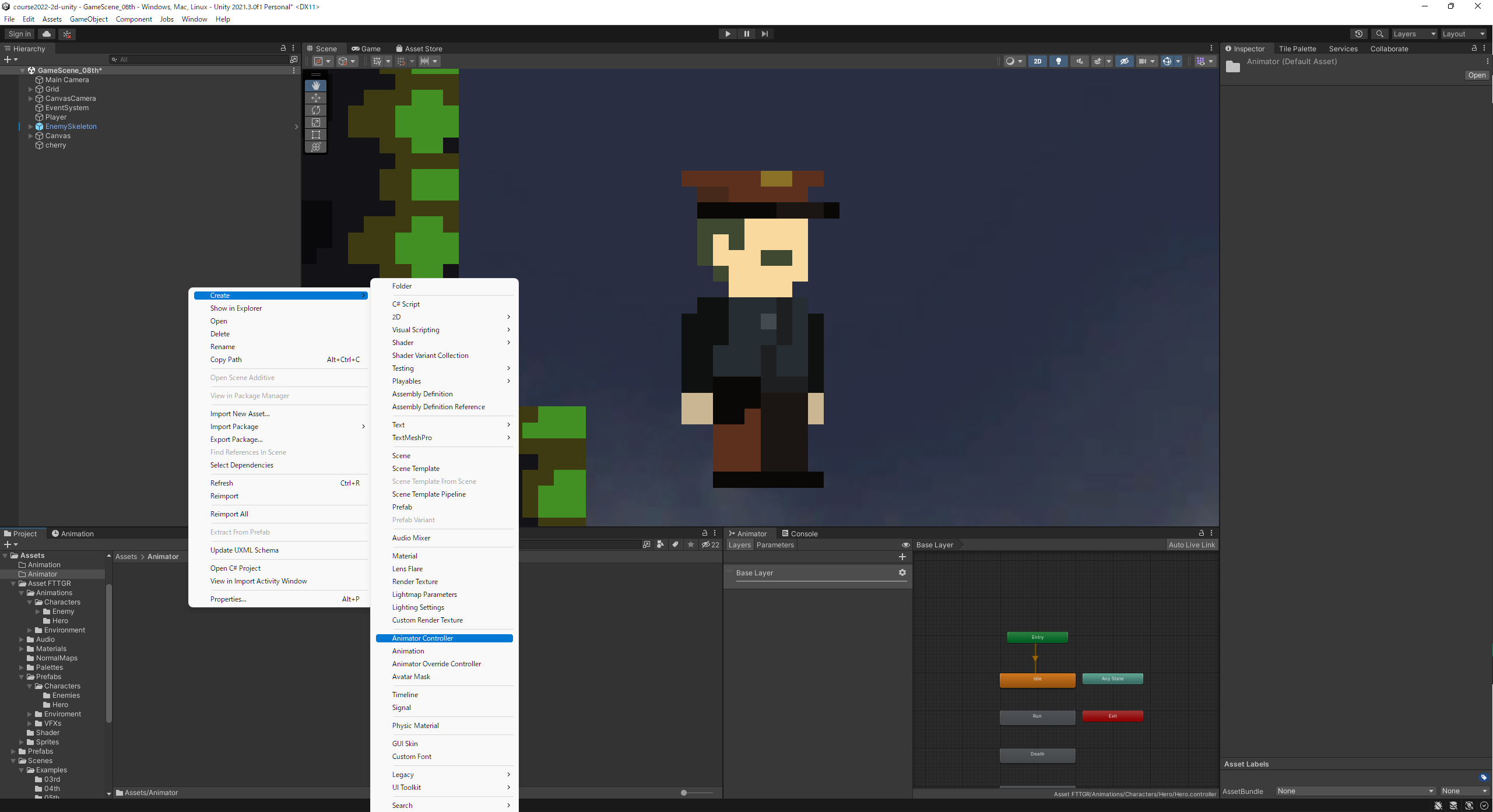This screenshot has height=812, width=1493.
Task: Select the Death state node
Action: [1037, 755]
